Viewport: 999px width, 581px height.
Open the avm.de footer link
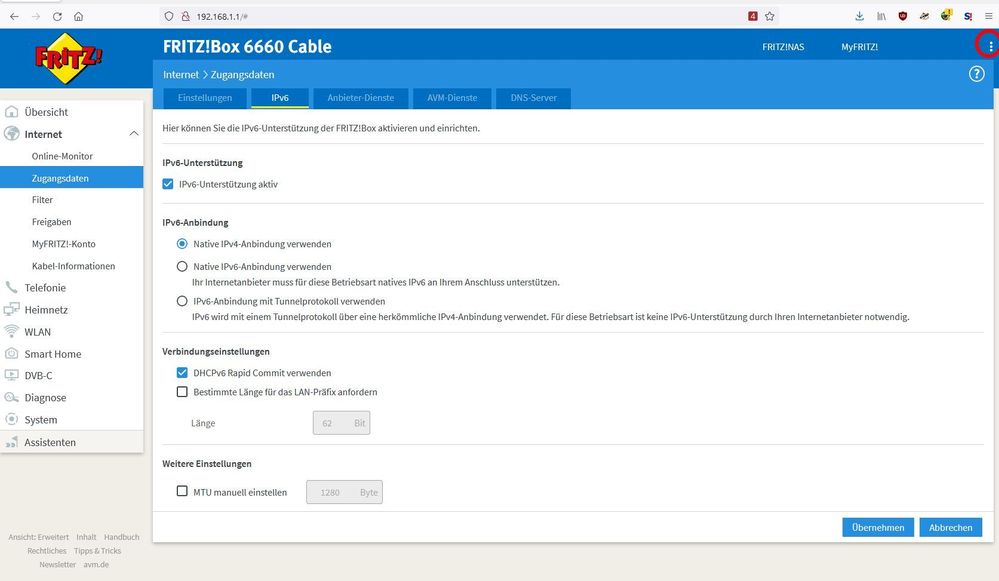tap(96, 564)
